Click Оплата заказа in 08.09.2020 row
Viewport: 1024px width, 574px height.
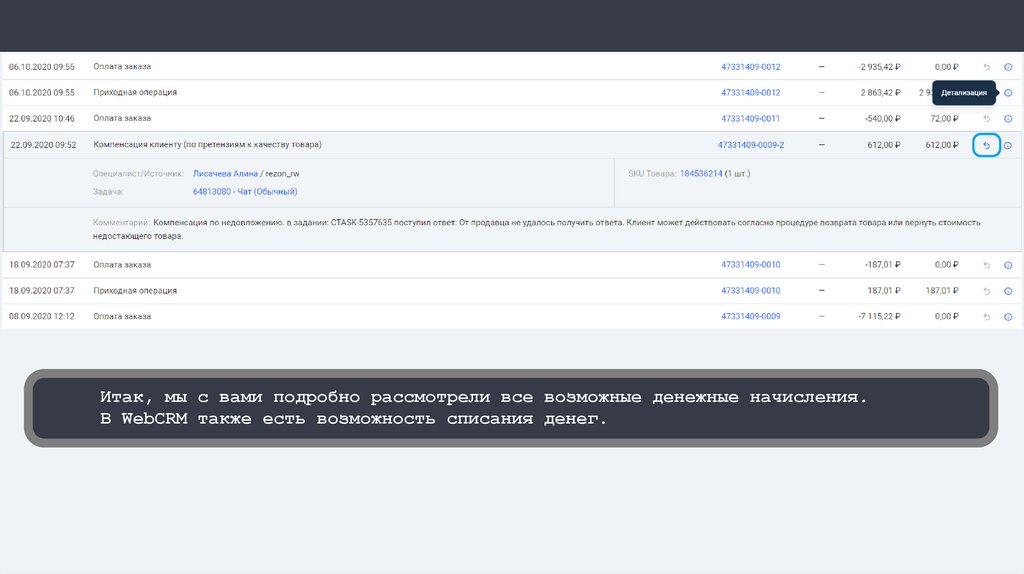(x=122, y=316)
